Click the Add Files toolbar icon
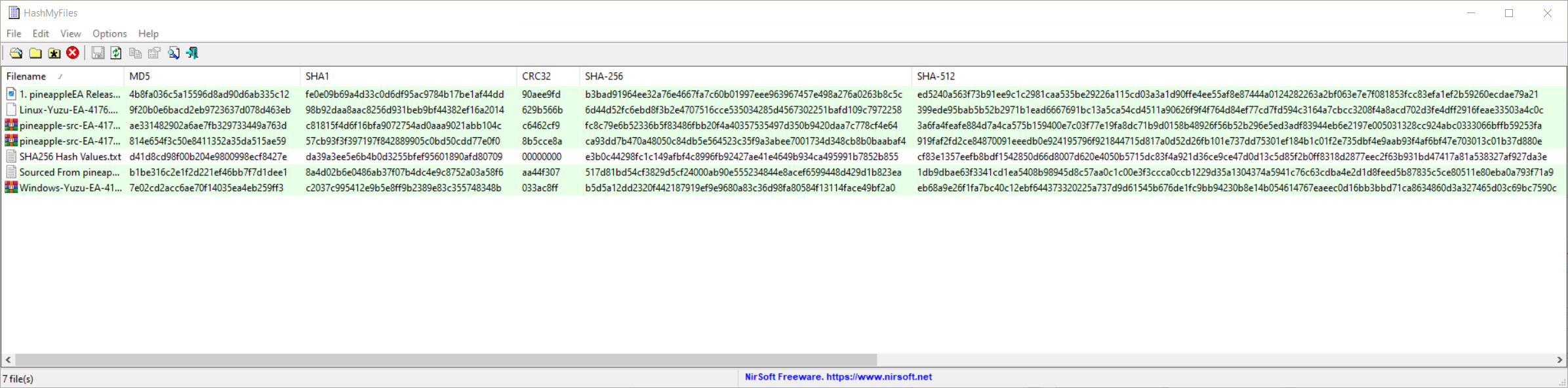 point(16,53)
